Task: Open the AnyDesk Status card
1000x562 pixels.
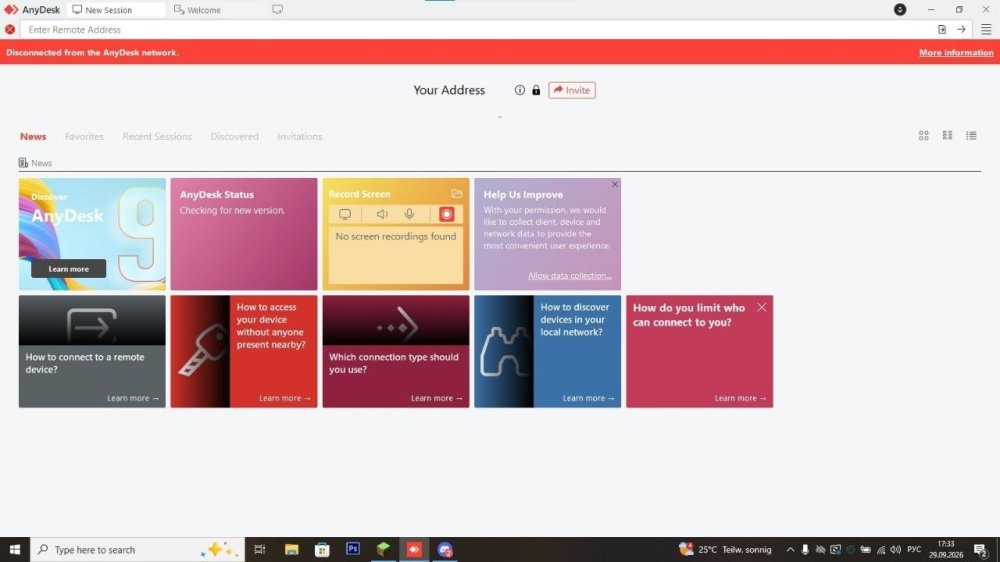Action: (244, 234)
